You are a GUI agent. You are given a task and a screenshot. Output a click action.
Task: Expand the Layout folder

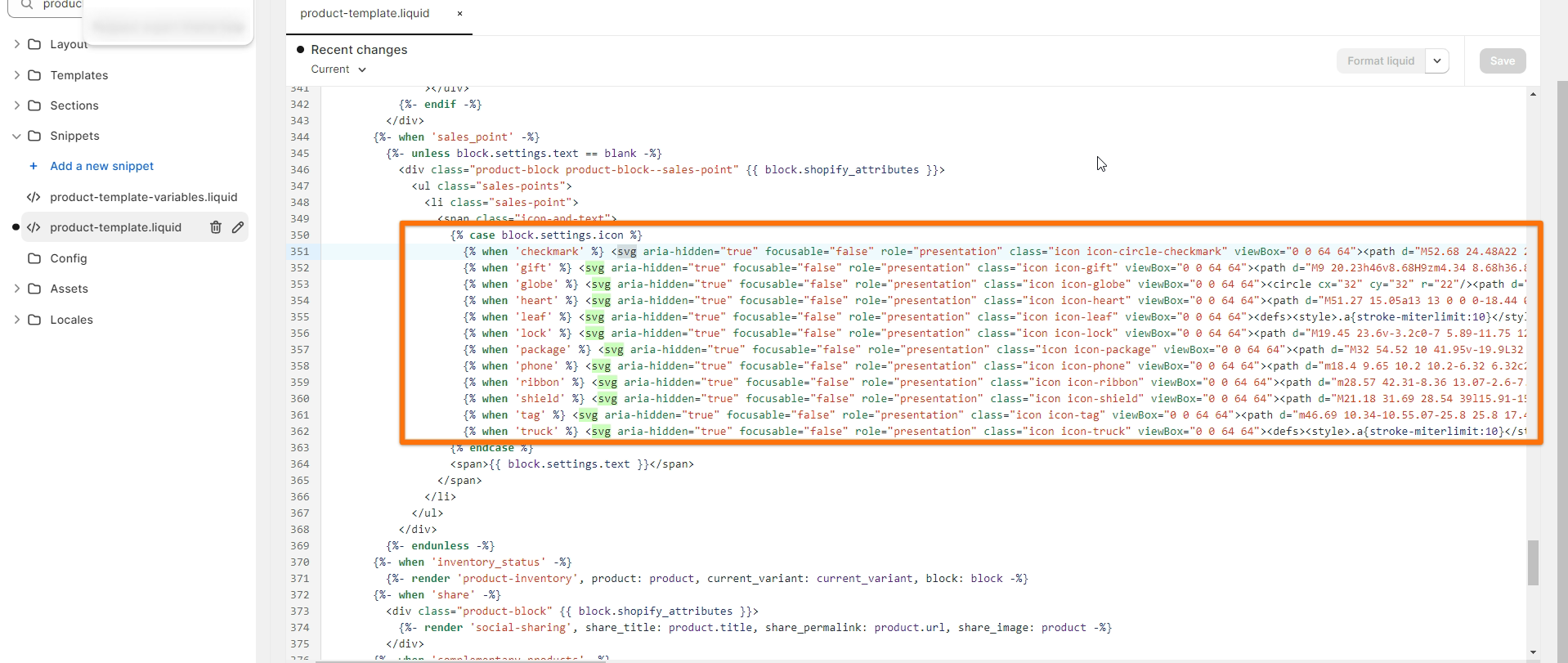pyautogui.click(x=16, y=44)
